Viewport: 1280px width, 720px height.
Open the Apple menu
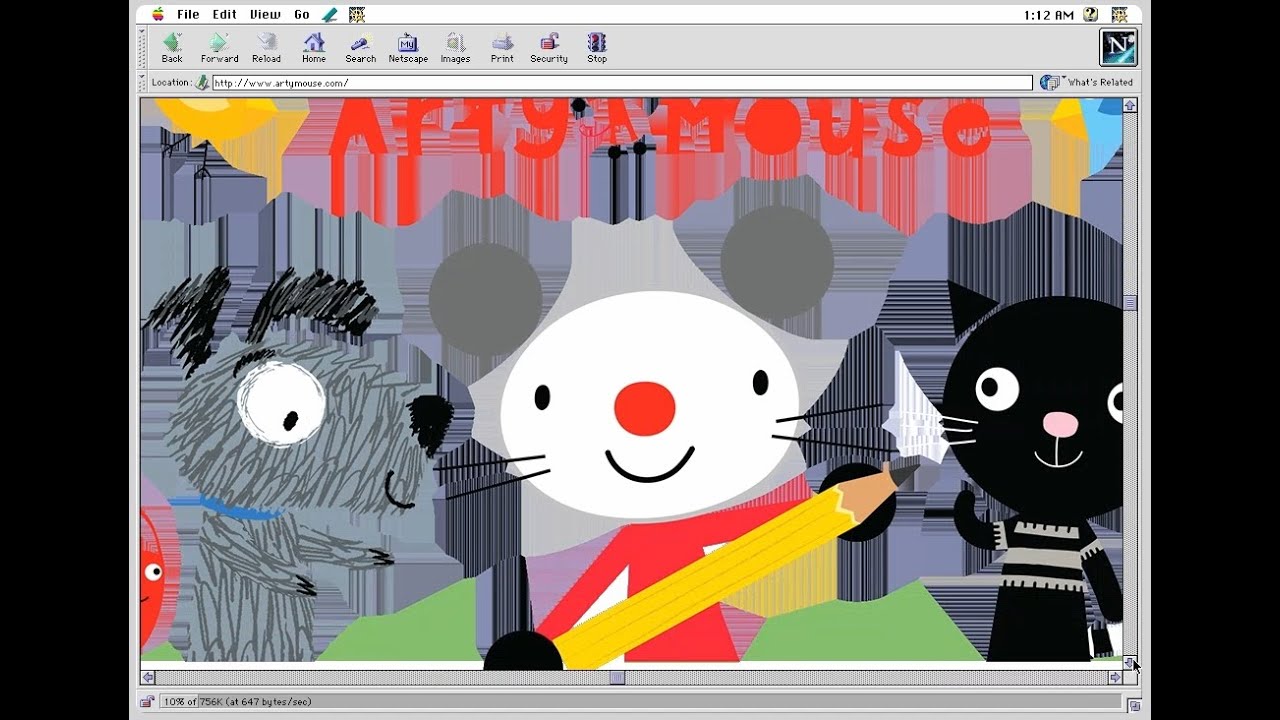click(158, 14)
